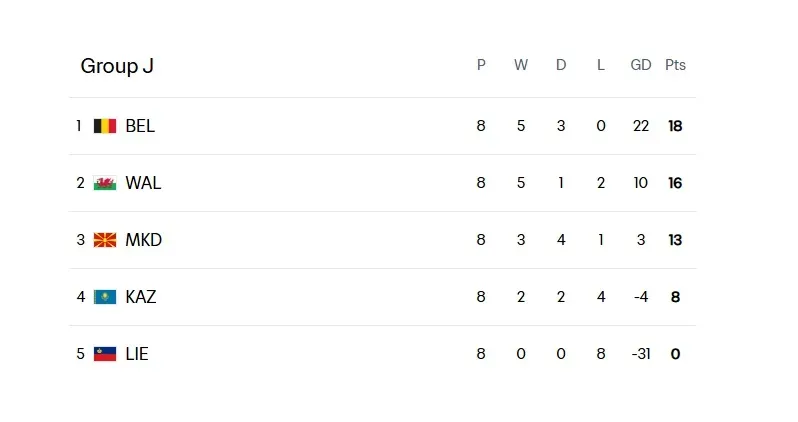The width and height of the screenshot is (798, 422).
Task: Click the North Macedonia flag icon
Action: tap(105, 240)
